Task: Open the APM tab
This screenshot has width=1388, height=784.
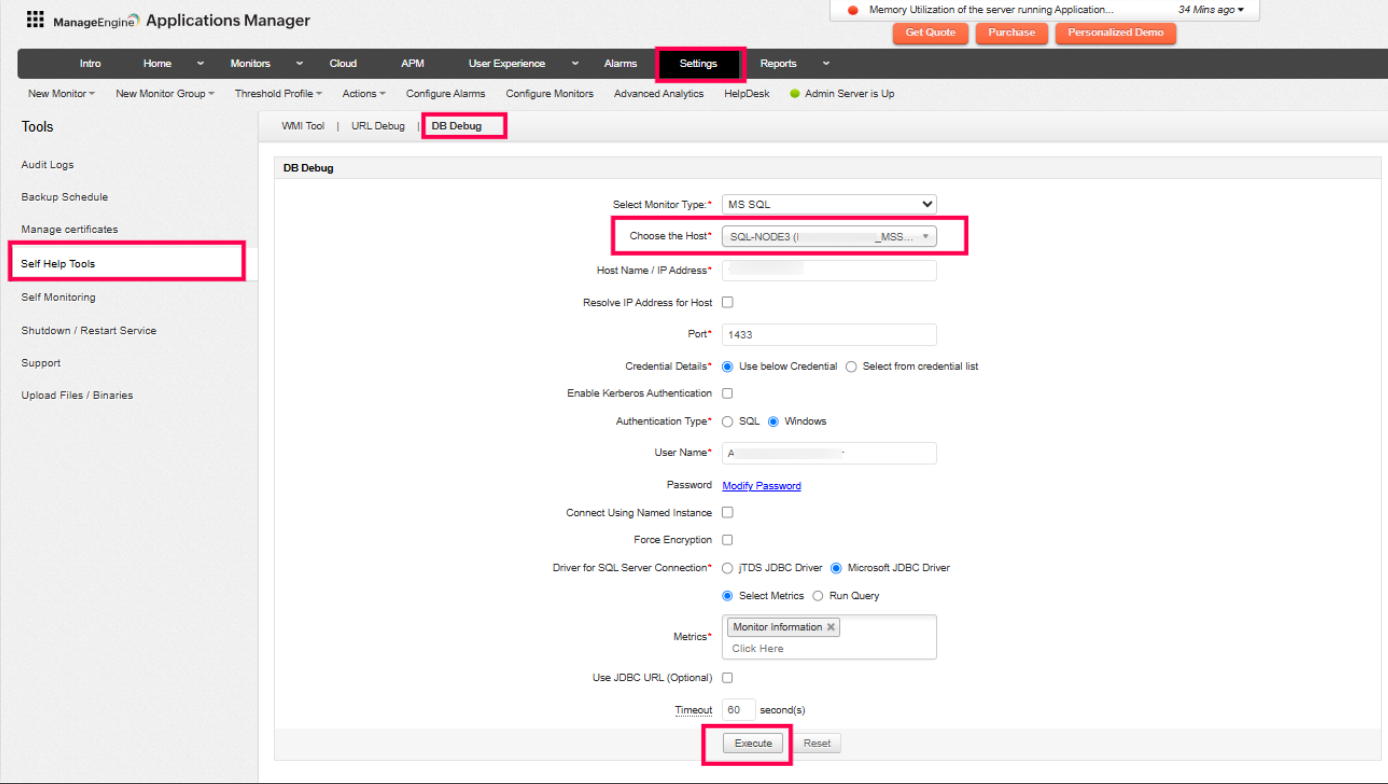Action: pos(412,64)
